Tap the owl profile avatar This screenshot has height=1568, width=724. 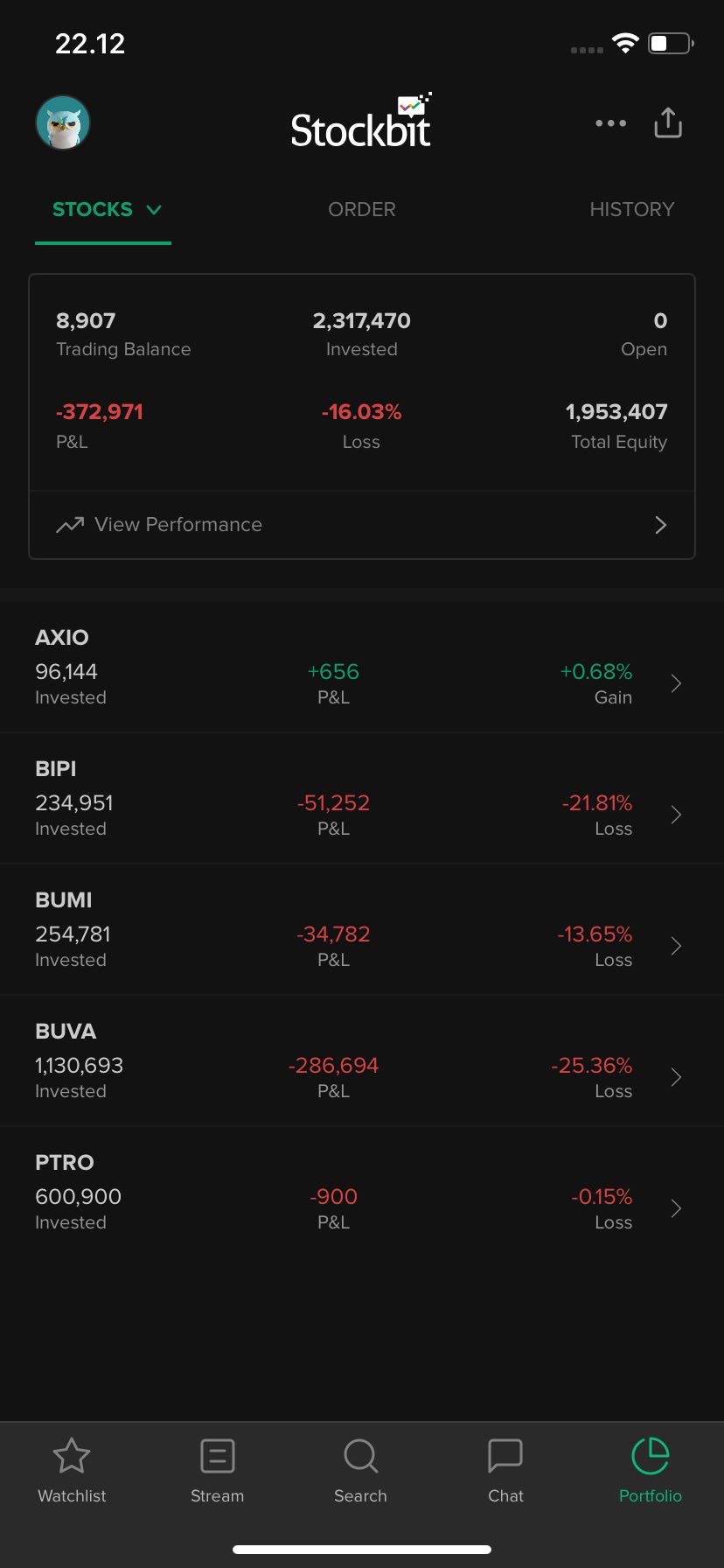tap(63, 122)
